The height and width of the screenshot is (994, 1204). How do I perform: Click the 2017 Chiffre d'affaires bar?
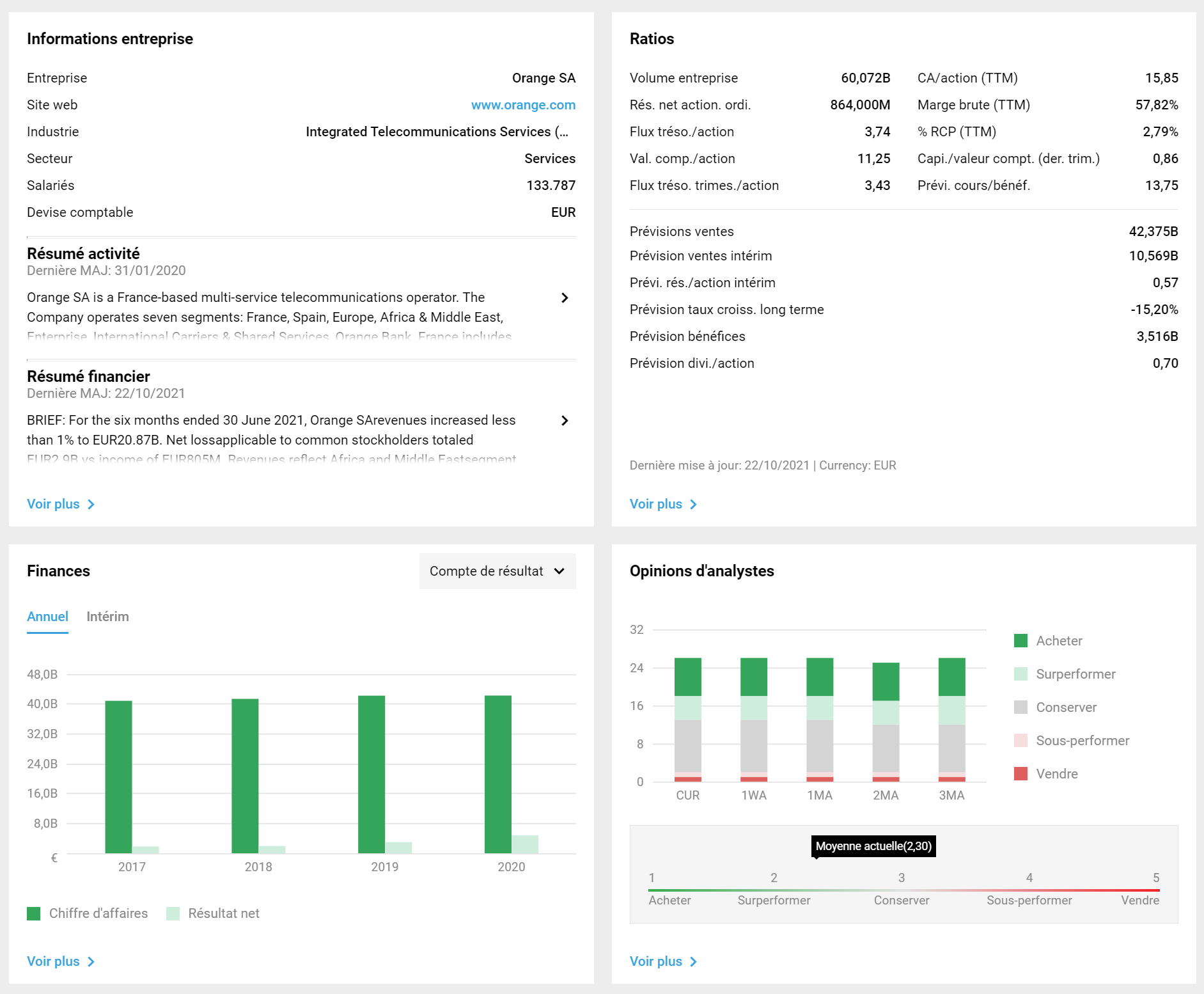(x=118, y=777)
